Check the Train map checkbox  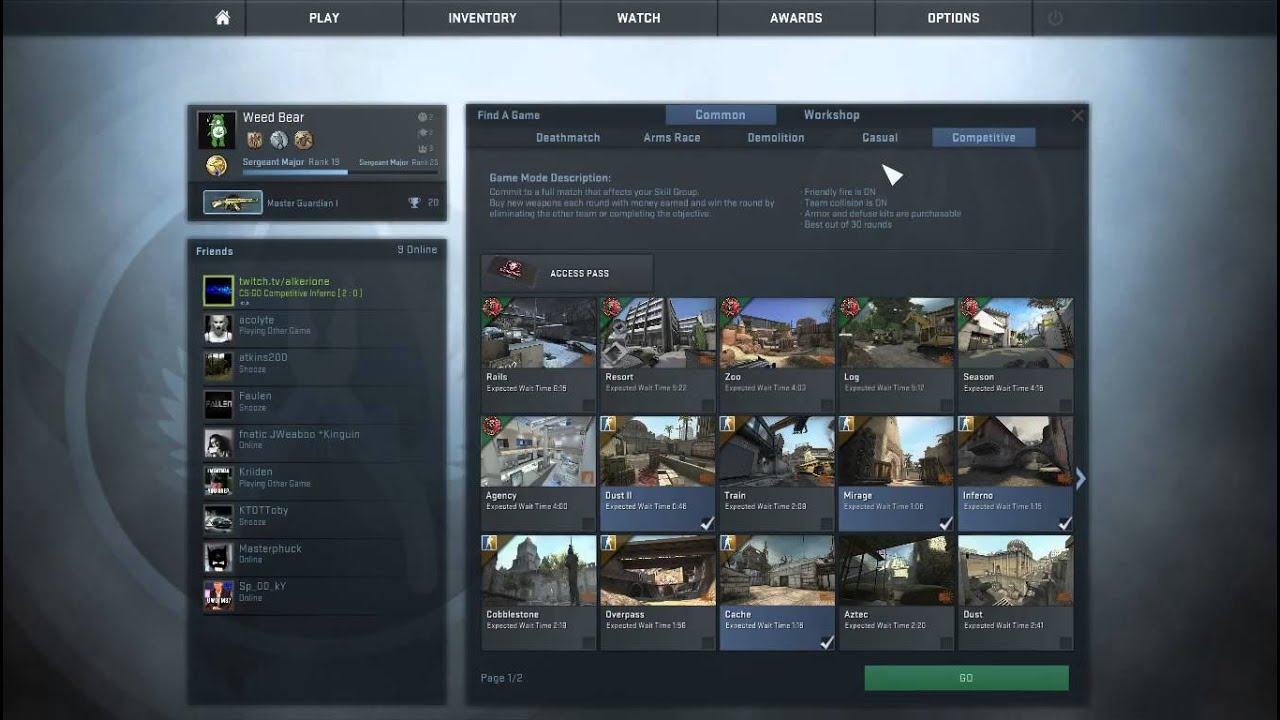[827, 524]
